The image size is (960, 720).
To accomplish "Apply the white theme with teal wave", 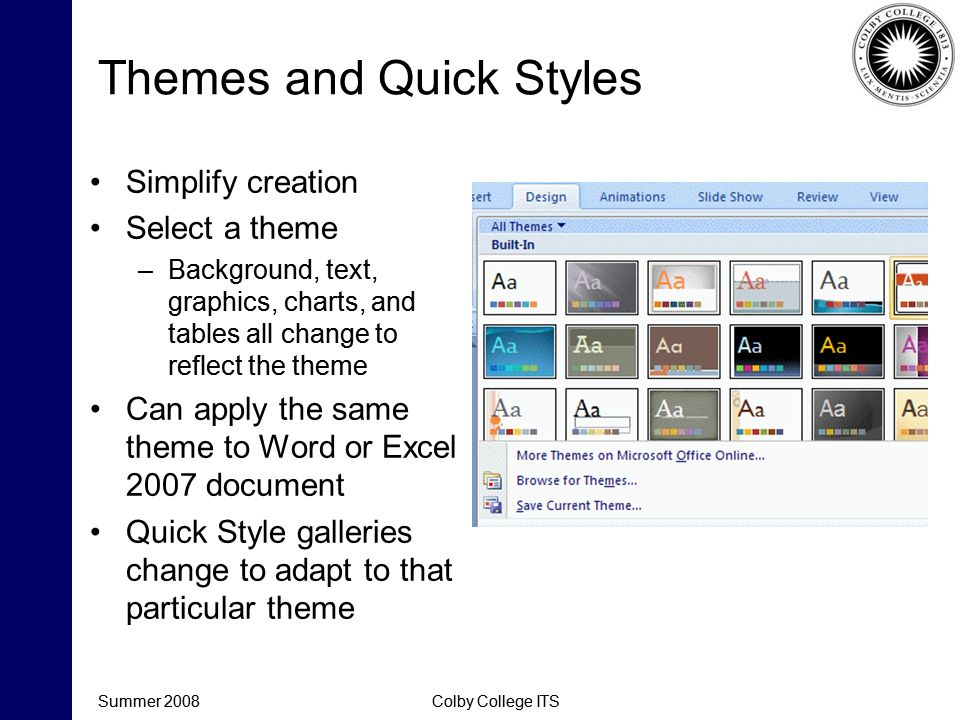I will click(848, 288).
